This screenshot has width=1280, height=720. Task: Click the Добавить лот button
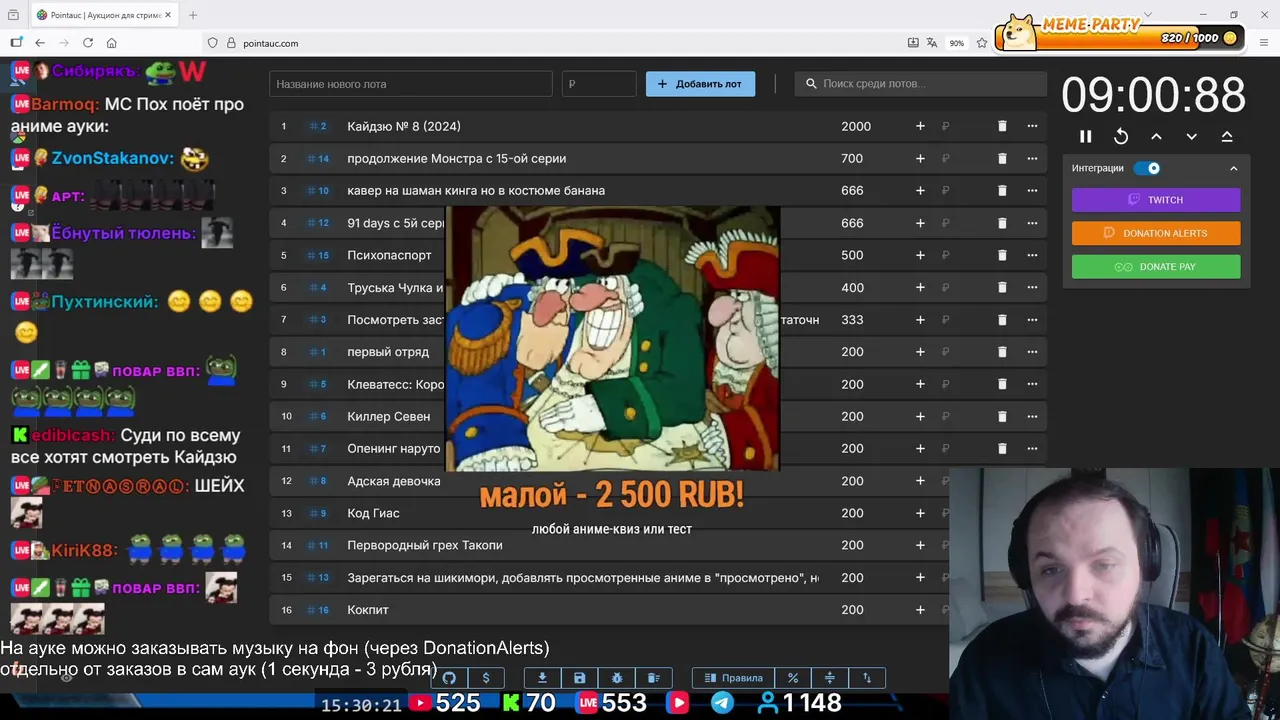coord(700,84)
